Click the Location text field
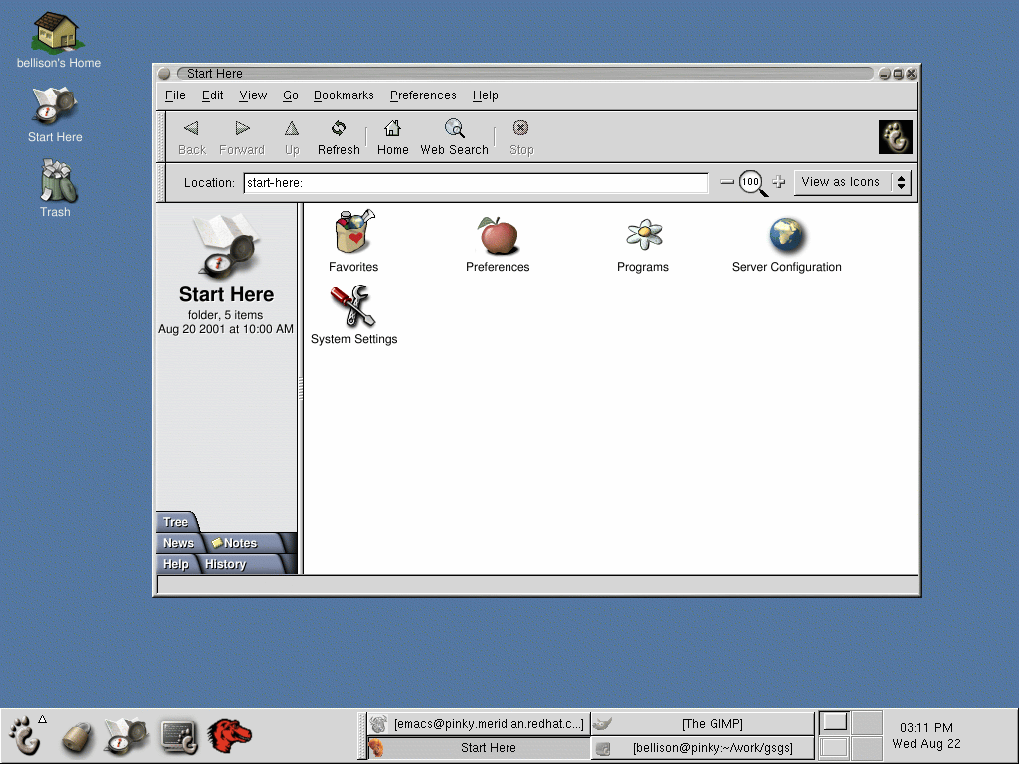The image size is (1019, 764). 475,183
